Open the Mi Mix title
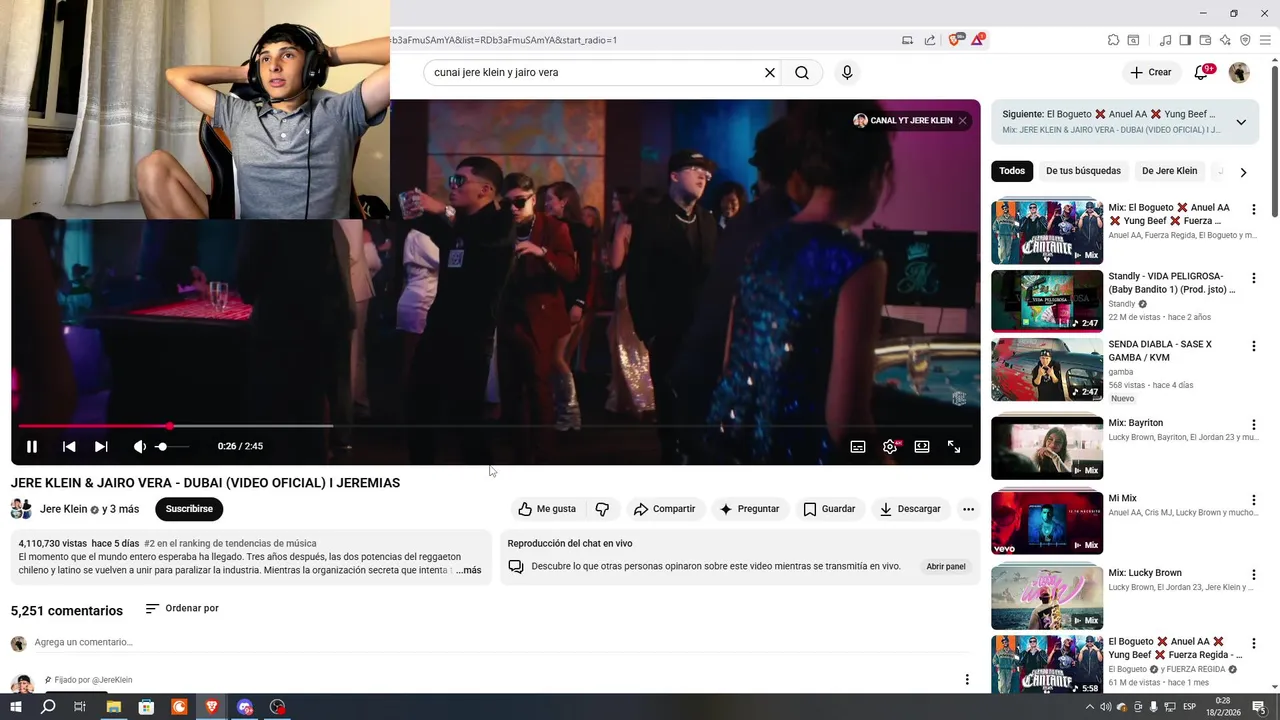 coord(1122,498)
